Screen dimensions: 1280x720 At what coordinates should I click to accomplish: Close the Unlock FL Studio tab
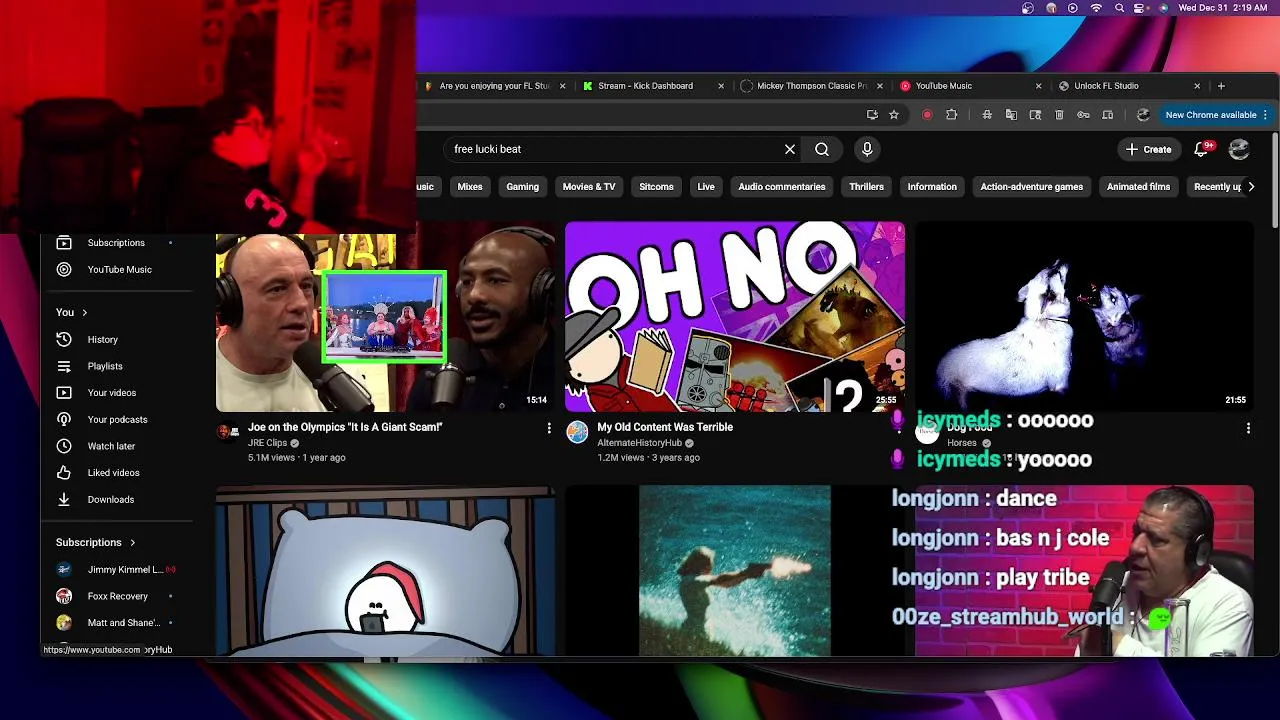1197,86
